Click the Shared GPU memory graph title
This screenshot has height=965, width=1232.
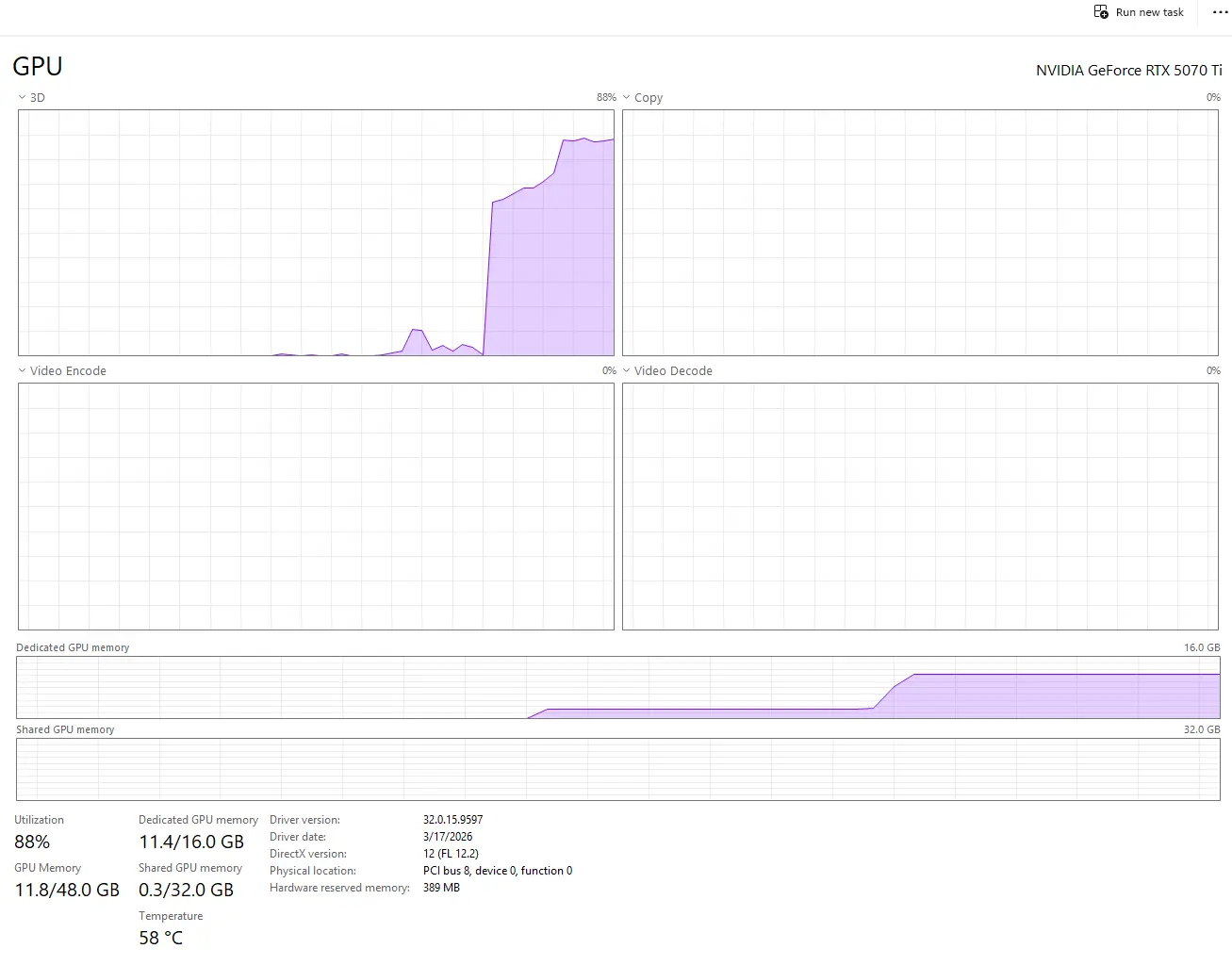pos(65,729)
